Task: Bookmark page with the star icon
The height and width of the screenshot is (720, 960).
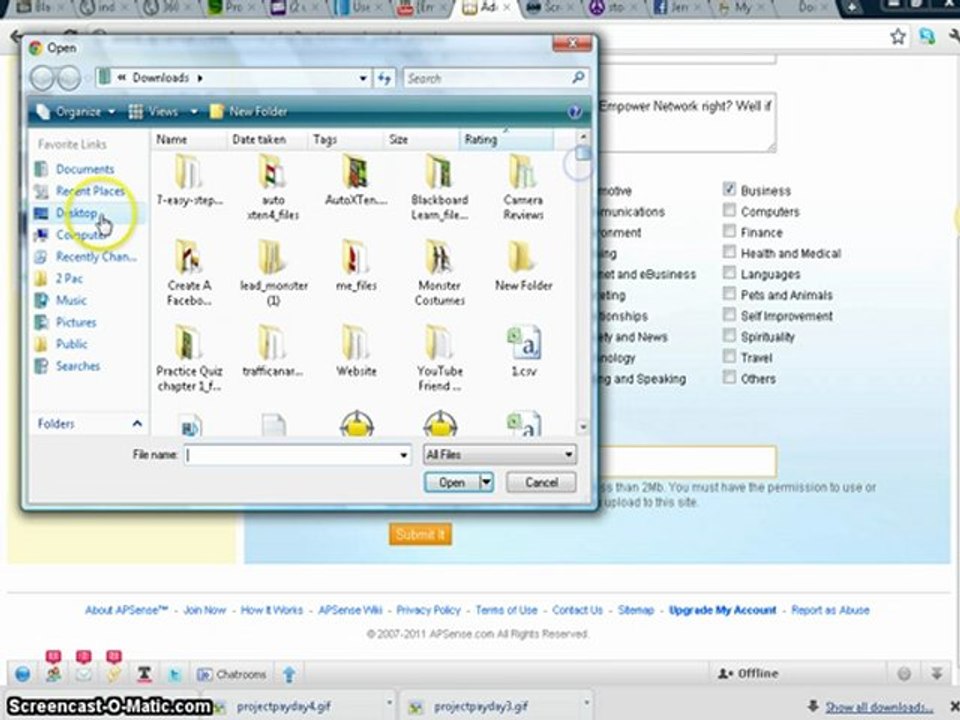Action: click(x=898, y=37)
